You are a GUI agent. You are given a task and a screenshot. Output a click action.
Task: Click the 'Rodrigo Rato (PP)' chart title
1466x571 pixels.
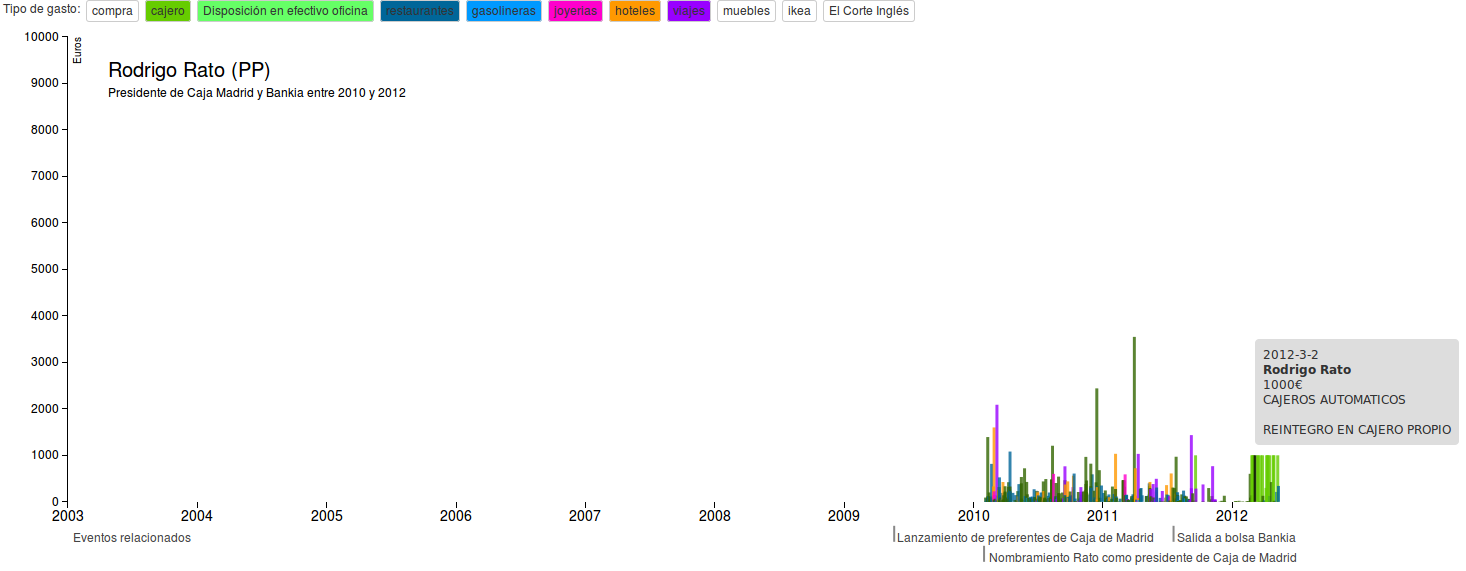pos(189,70)
